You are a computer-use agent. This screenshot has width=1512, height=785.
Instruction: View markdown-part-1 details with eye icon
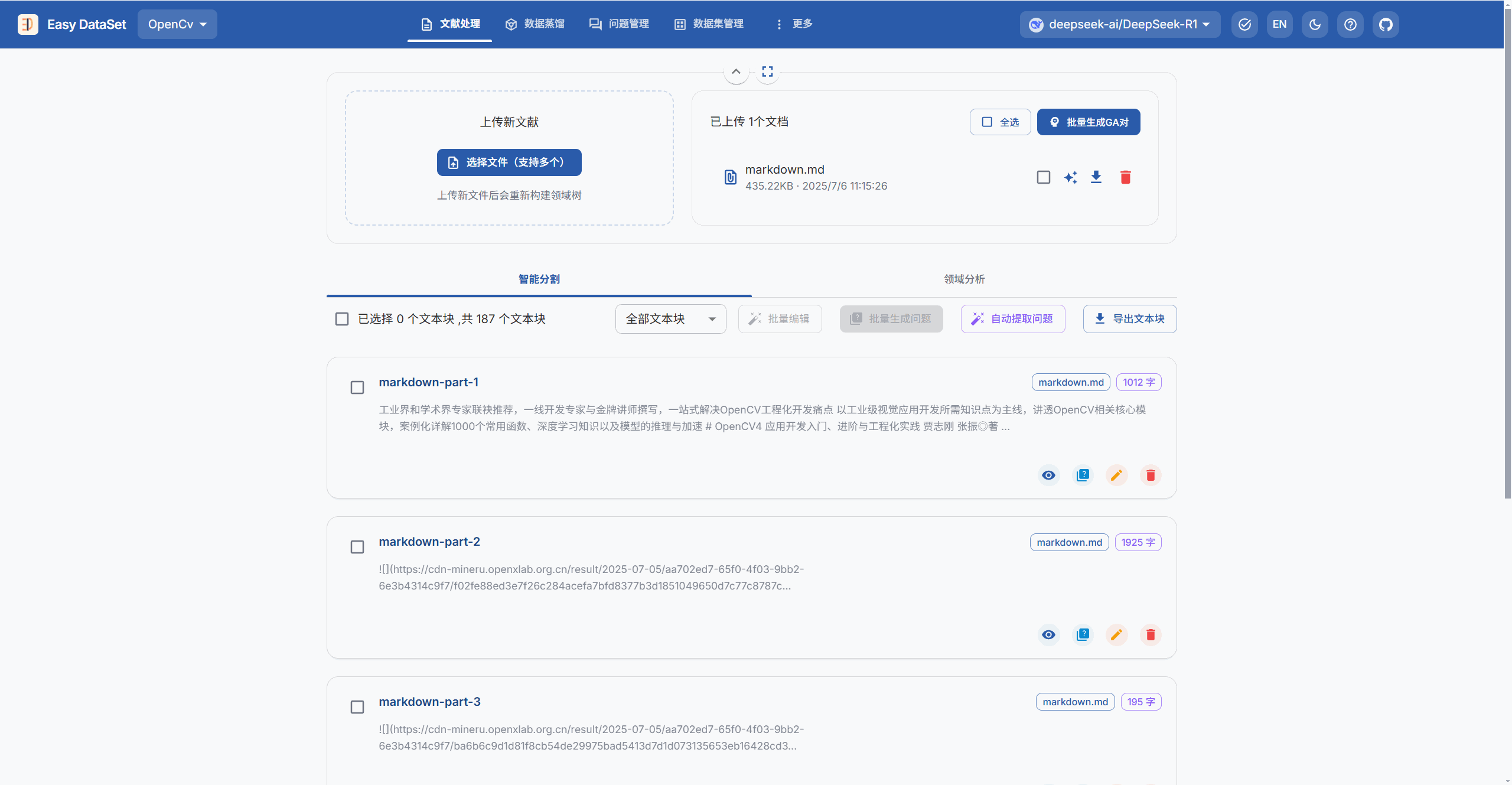1048,475
